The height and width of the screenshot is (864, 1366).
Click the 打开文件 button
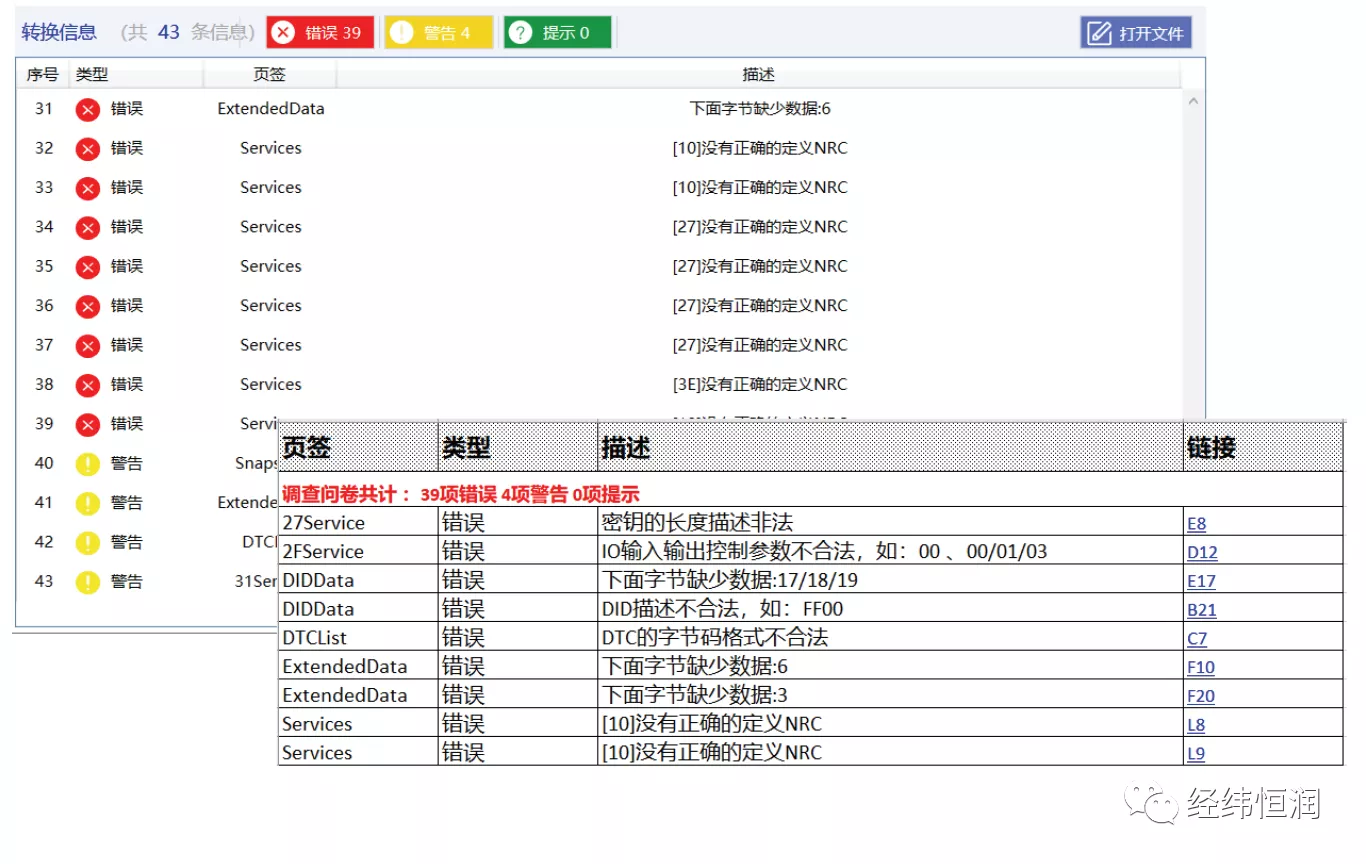point(1135,31)
